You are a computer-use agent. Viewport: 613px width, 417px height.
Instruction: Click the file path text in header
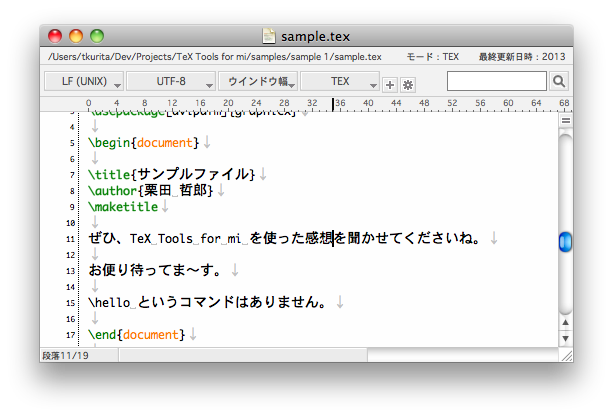pos(215,57)
